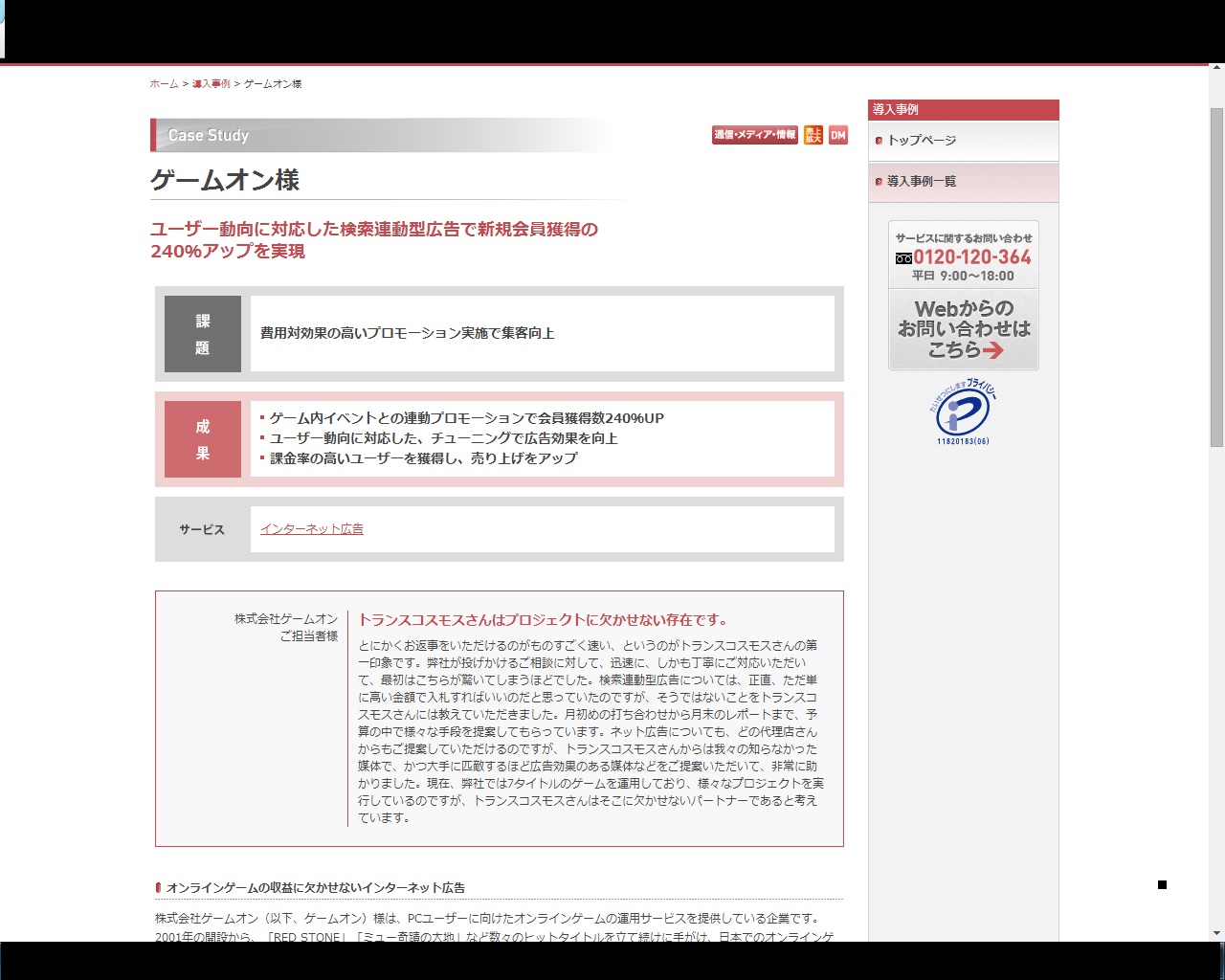1225x980 pixels.
Task: Select 導入事例一覧 in the sidebar menu
Action: (963, 182)
